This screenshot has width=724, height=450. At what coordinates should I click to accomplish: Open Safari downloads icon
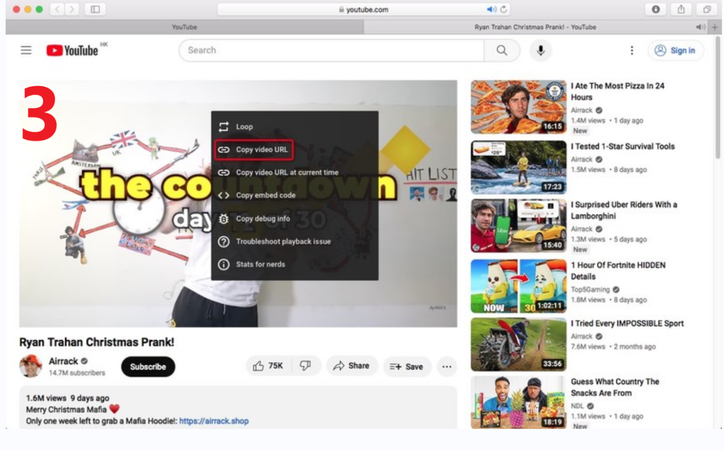pyautogui.click(x=656, y=9)
